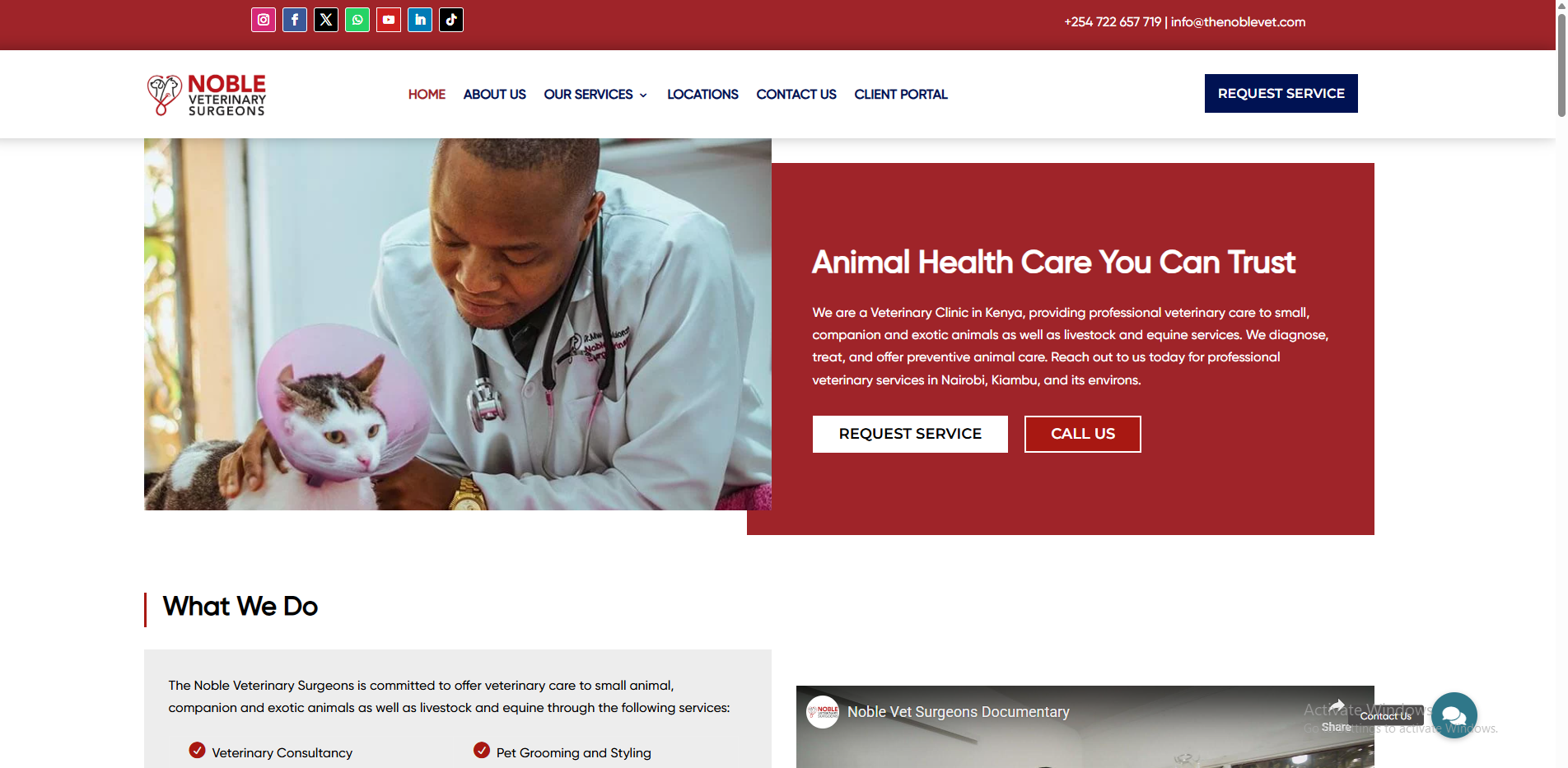Click the Contact Us chat bubble icon
The width and height of the screenshot is (1568, 768).
[x=1454, y=715]
